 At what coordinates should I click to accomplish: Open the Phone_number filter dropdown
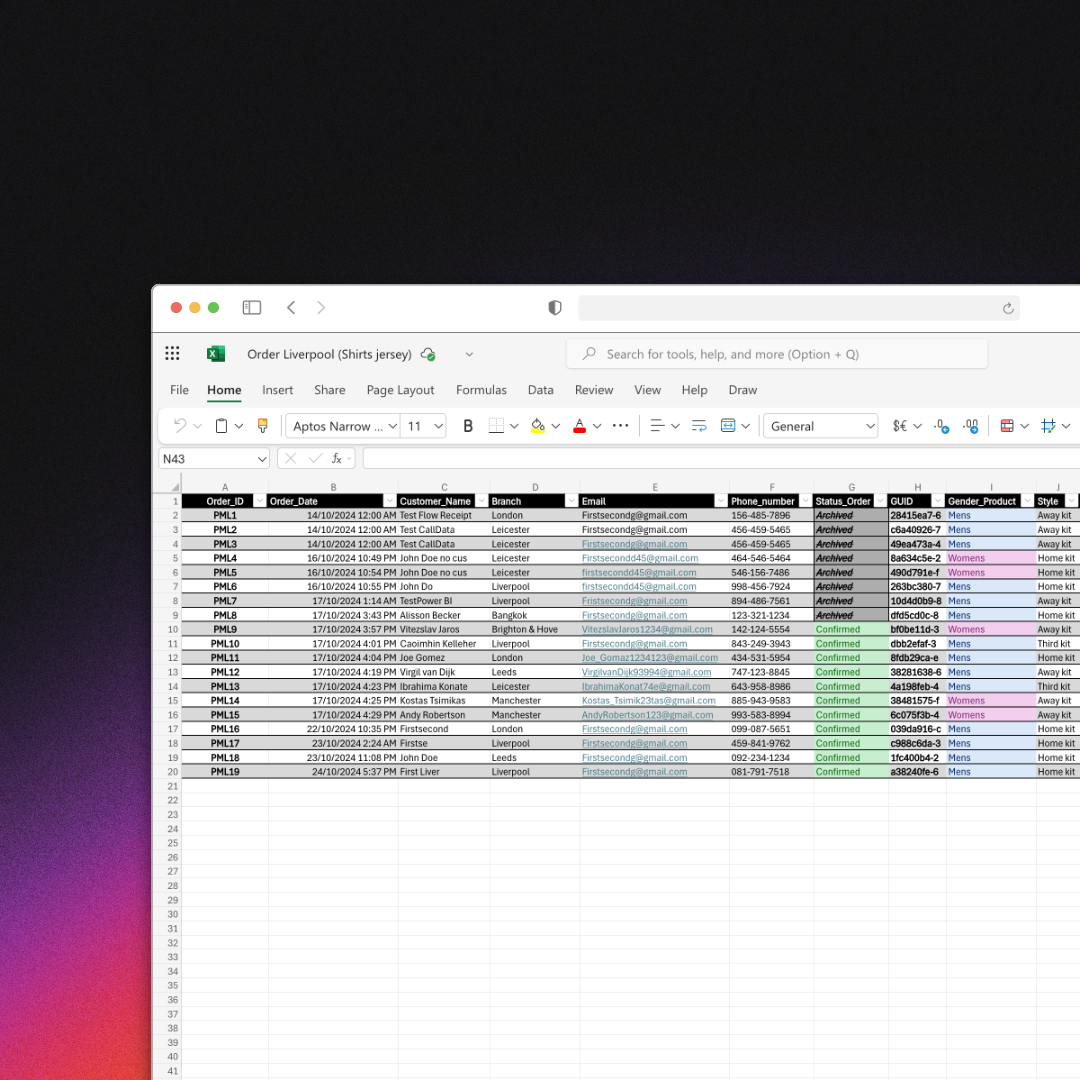point(805,501)
